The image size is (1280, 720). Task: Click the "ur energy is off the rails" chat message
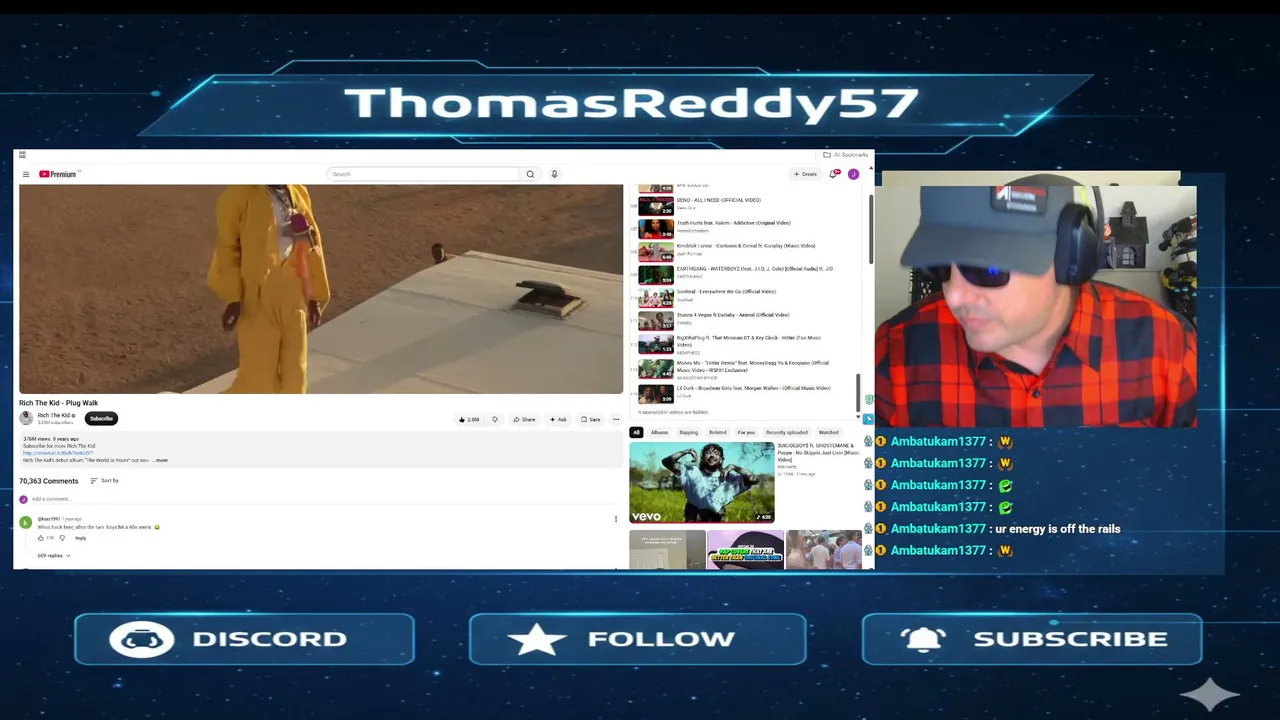[1058, 529]
